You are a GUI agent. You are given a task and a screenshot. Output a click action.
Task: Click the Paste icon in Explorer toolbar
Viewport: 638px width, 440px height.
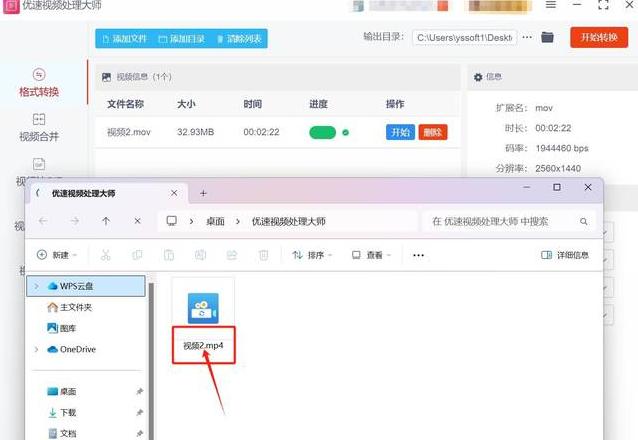click(169, 255)
